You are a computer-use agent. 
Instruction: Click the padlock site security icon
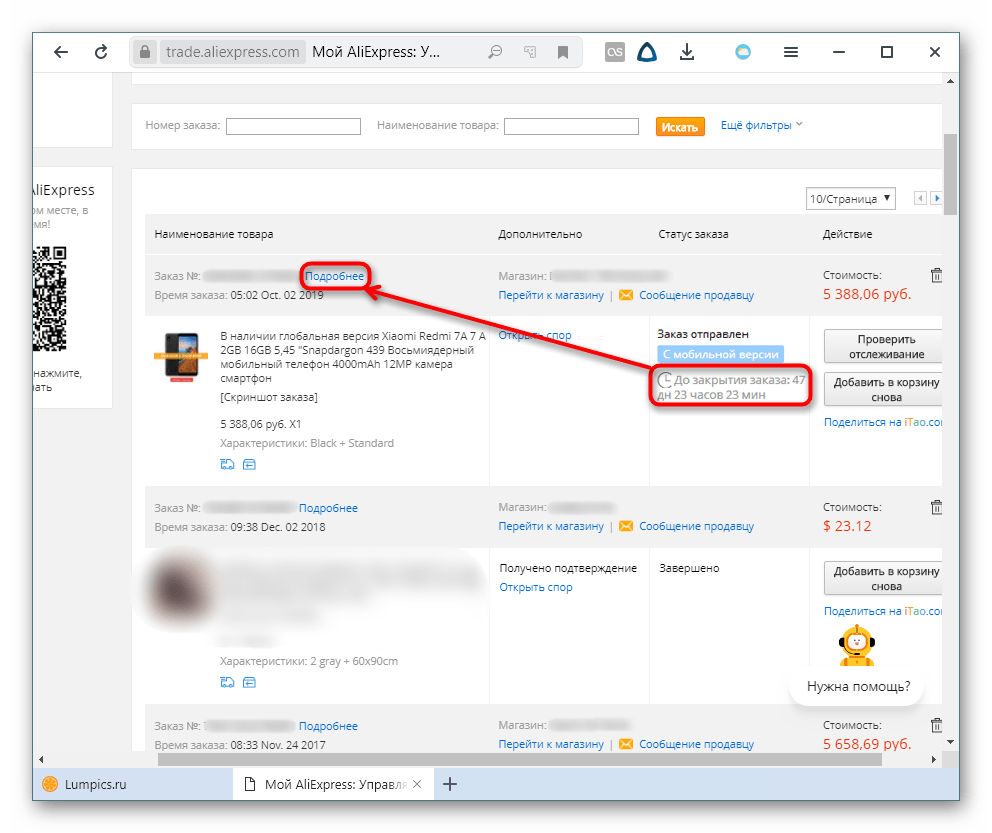pyautogui.click(x=145, y=52)
